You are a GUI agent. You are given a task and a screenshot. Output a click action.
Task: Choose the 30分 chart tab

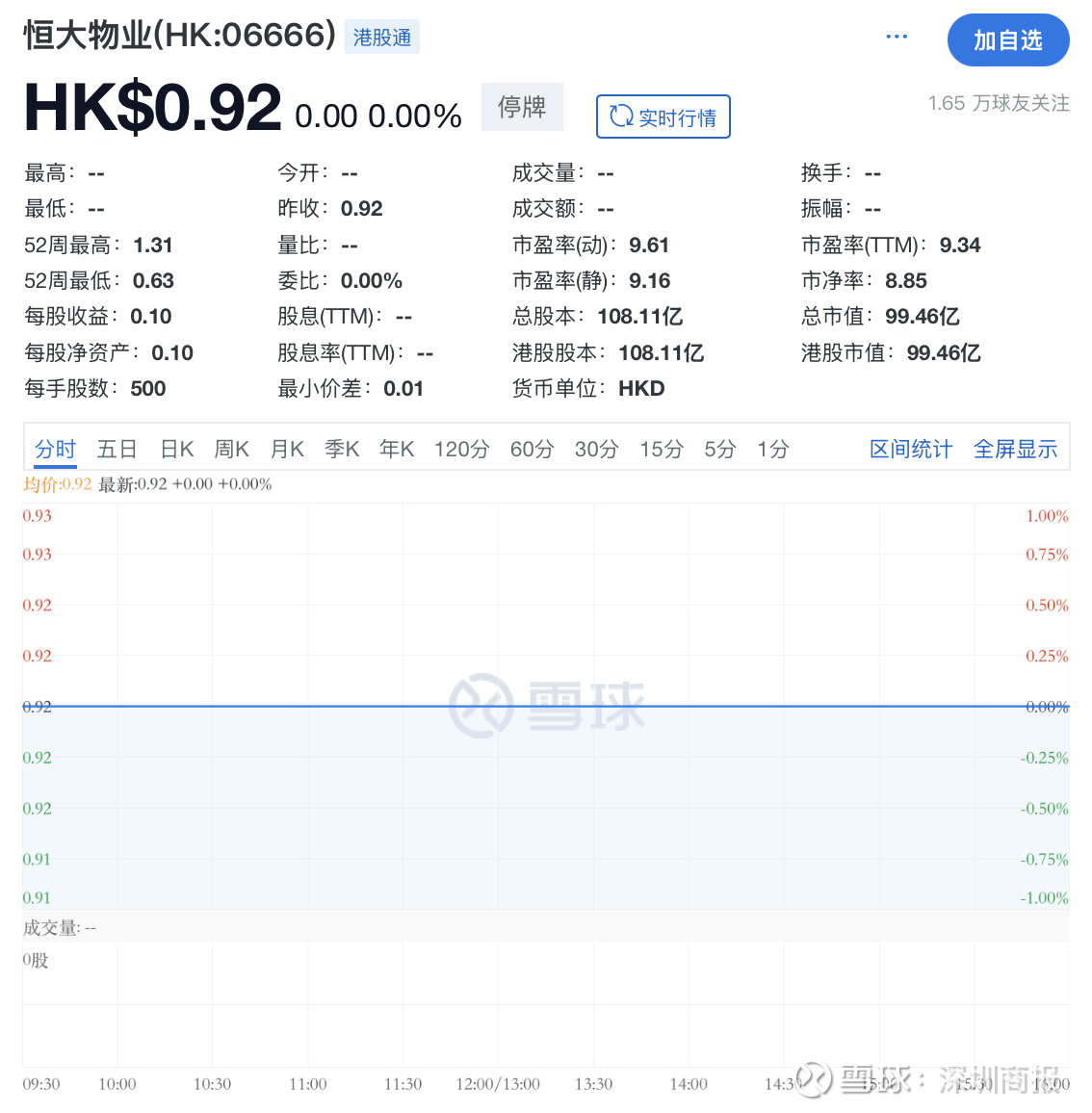click(x=596, y=450)
